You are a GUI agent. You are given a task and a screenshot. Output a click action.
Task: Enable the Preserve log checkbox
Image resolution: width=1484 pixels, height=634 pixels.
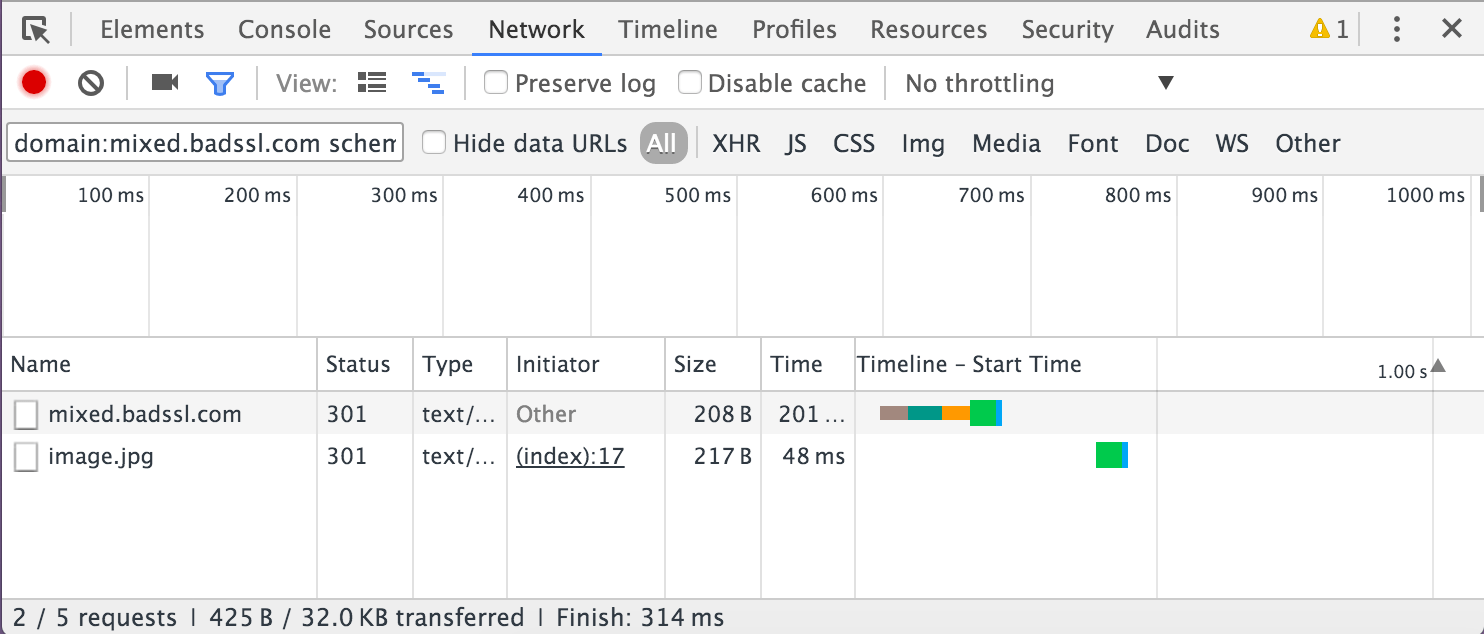point(496,83)
